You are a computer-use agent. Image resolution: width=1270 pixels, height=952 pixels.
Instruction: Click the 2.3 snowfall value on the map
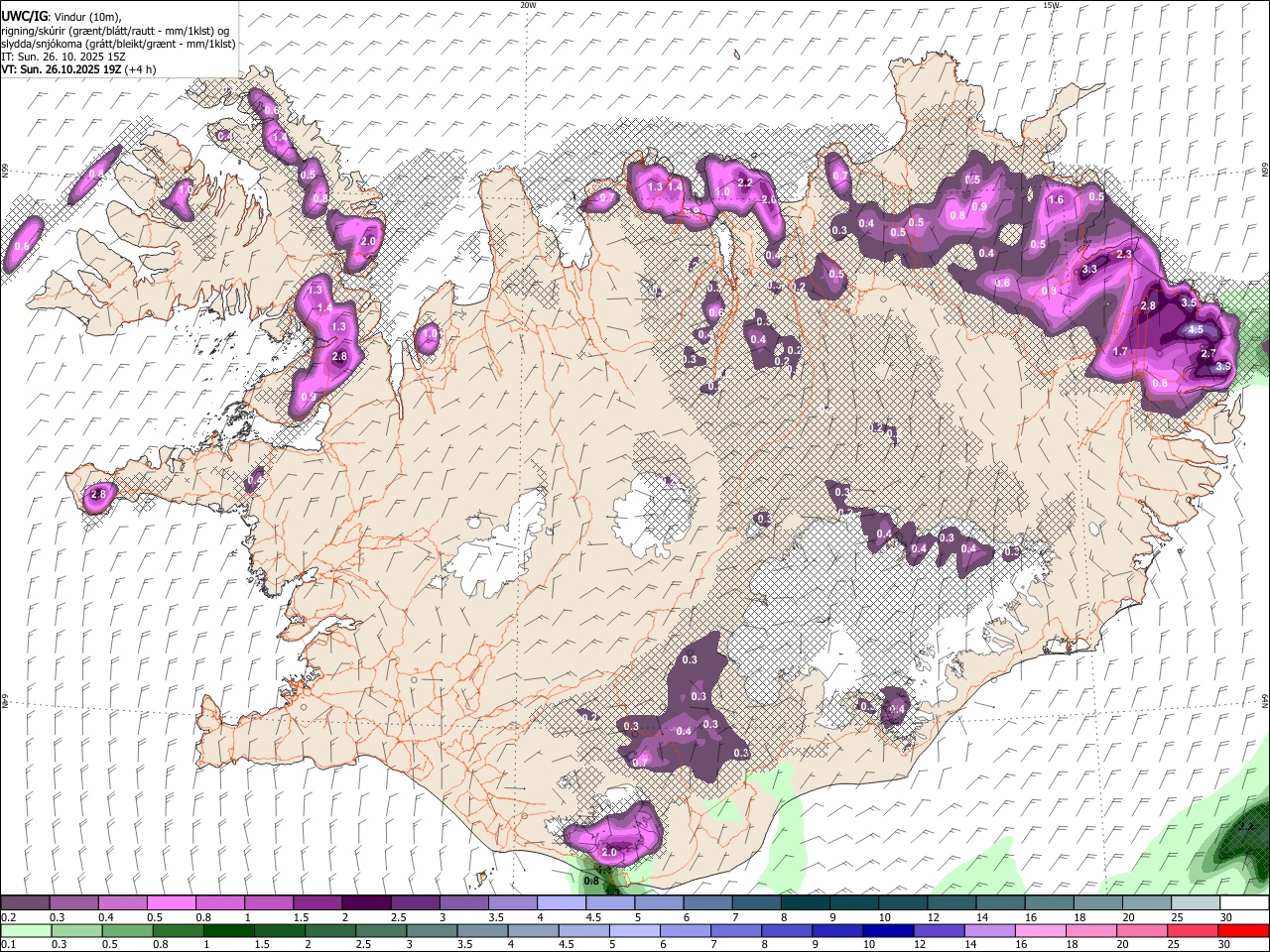coord(1124,254)
